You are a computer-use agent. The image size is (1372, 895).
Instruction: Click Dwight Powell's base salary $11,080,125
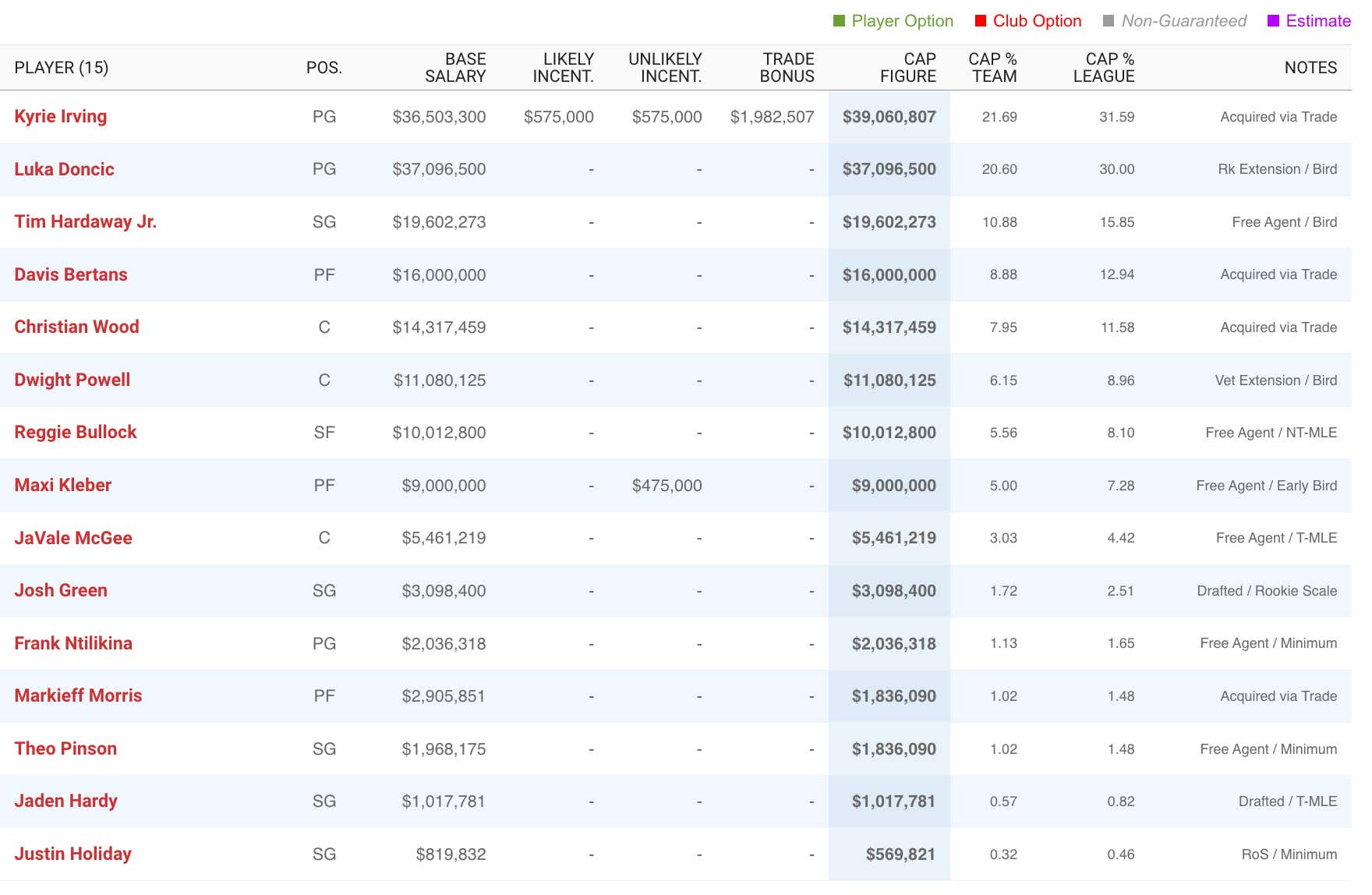coord(440,380)
